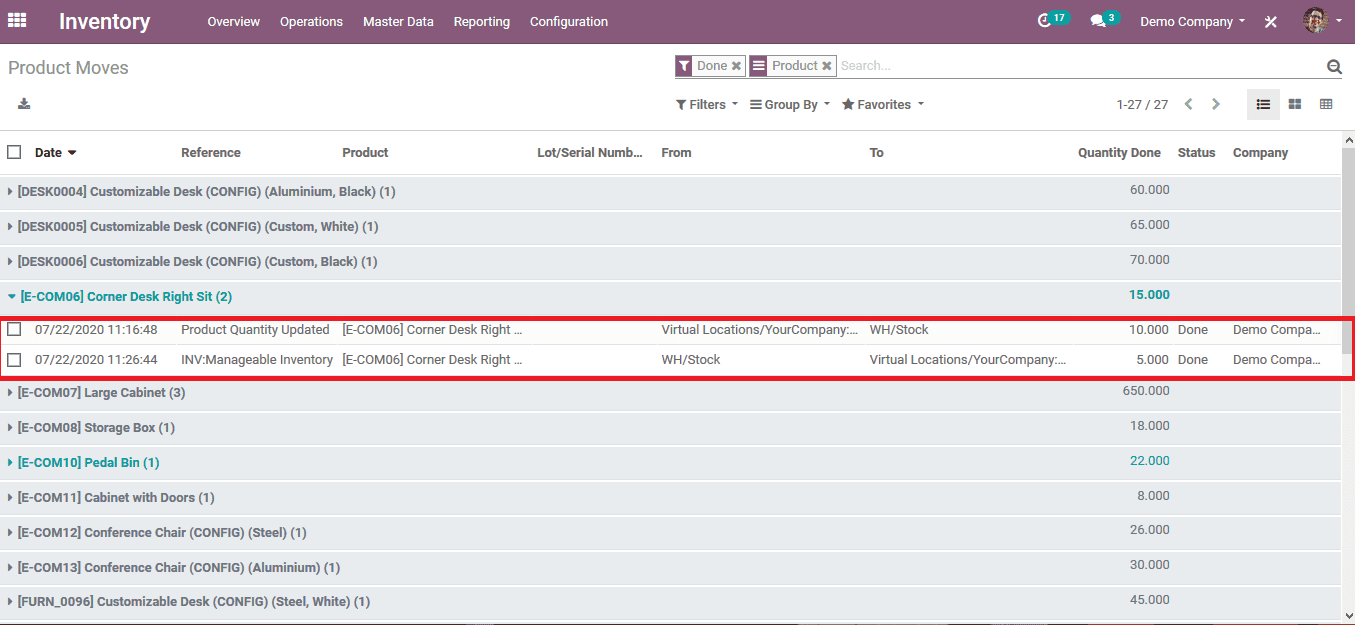1355x625 pixels.
Task: Go to previous page arrow
Action: [x=1188, y=104]
